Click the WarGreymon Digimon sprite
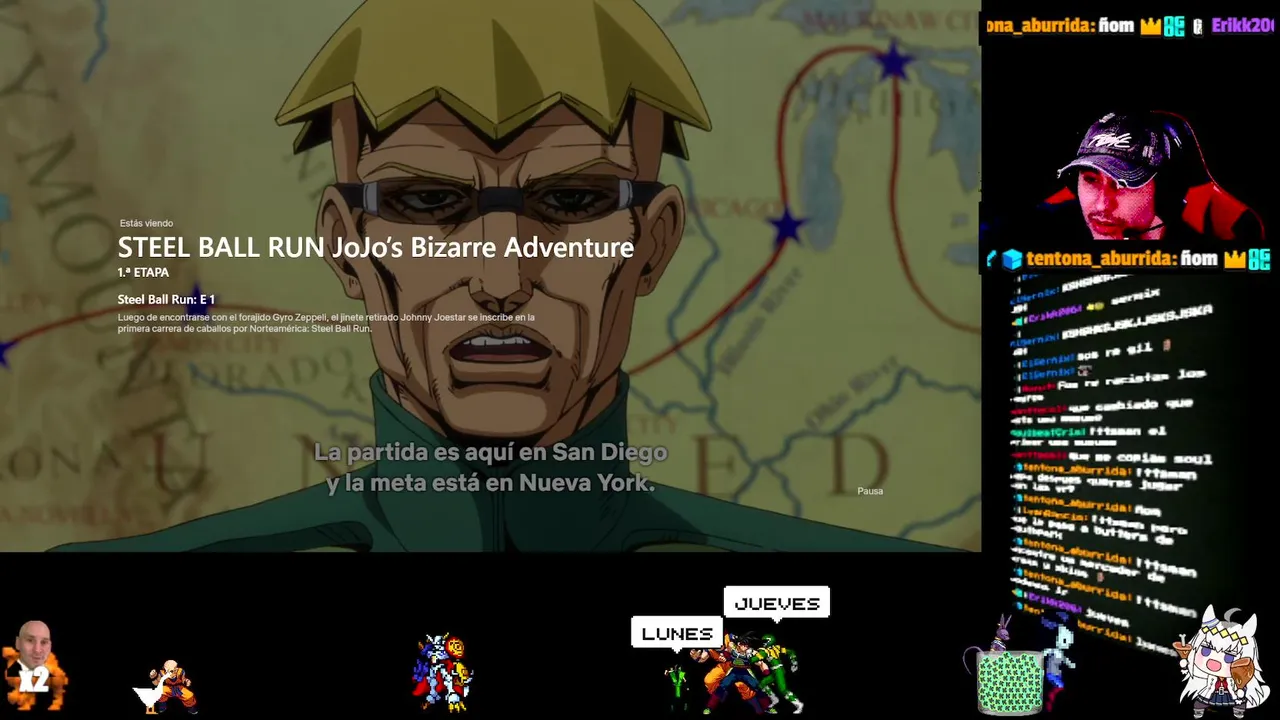The image size is (1280, 720). click(x=444, y=672)
